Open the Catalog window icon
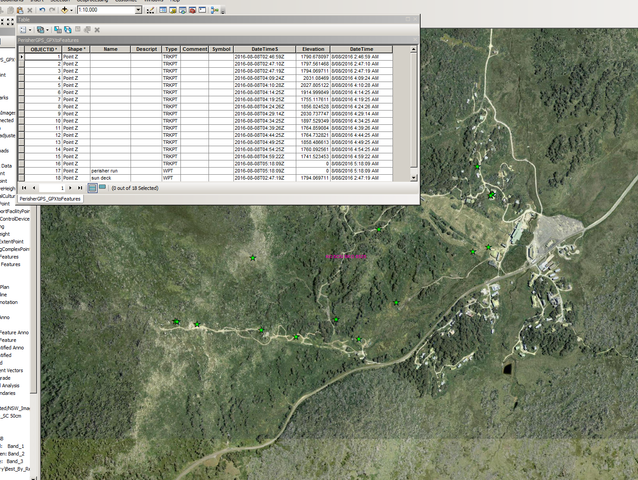 (x=173, y=10)
